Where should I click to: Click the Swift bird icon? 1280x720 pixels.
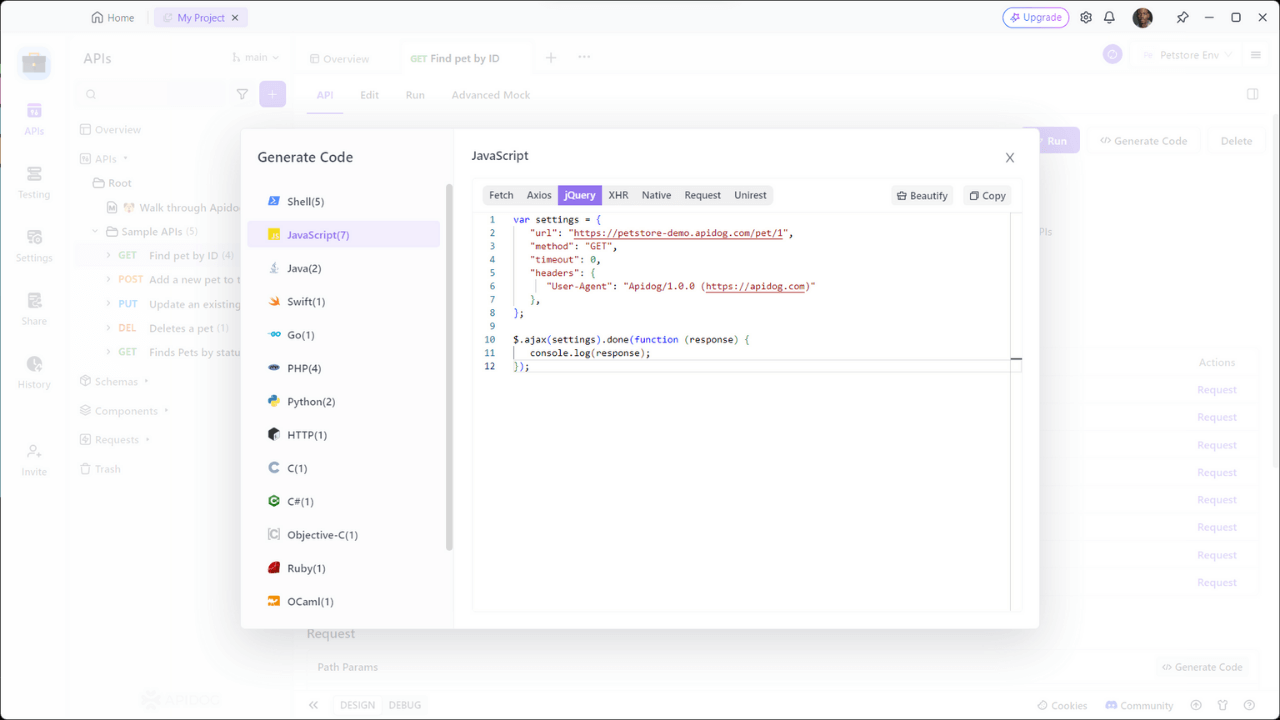tap(274, 301)
